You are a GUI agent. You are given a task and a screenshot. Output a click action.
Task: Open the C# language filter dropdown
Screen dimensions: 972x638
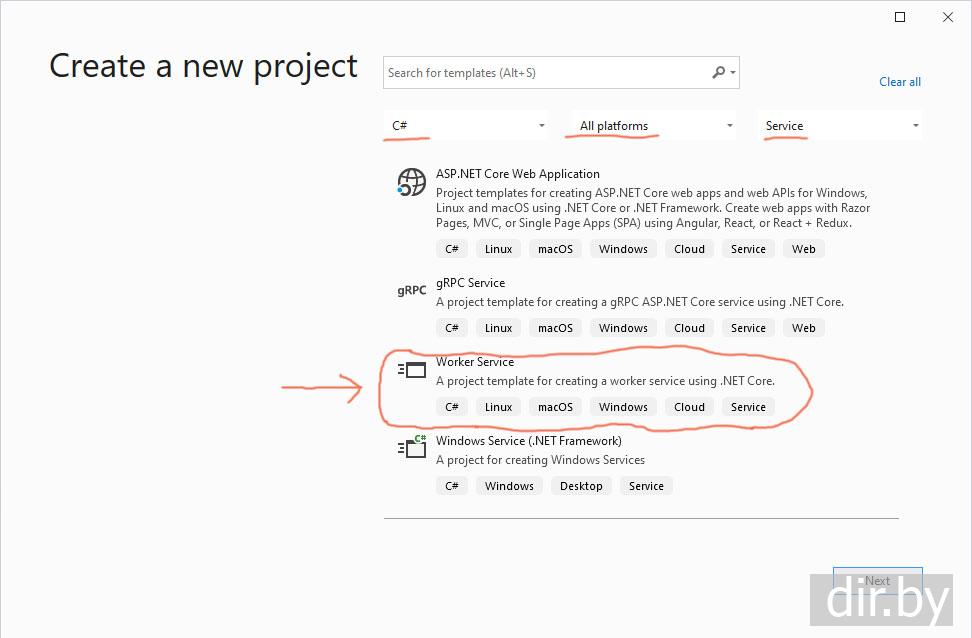466,125
